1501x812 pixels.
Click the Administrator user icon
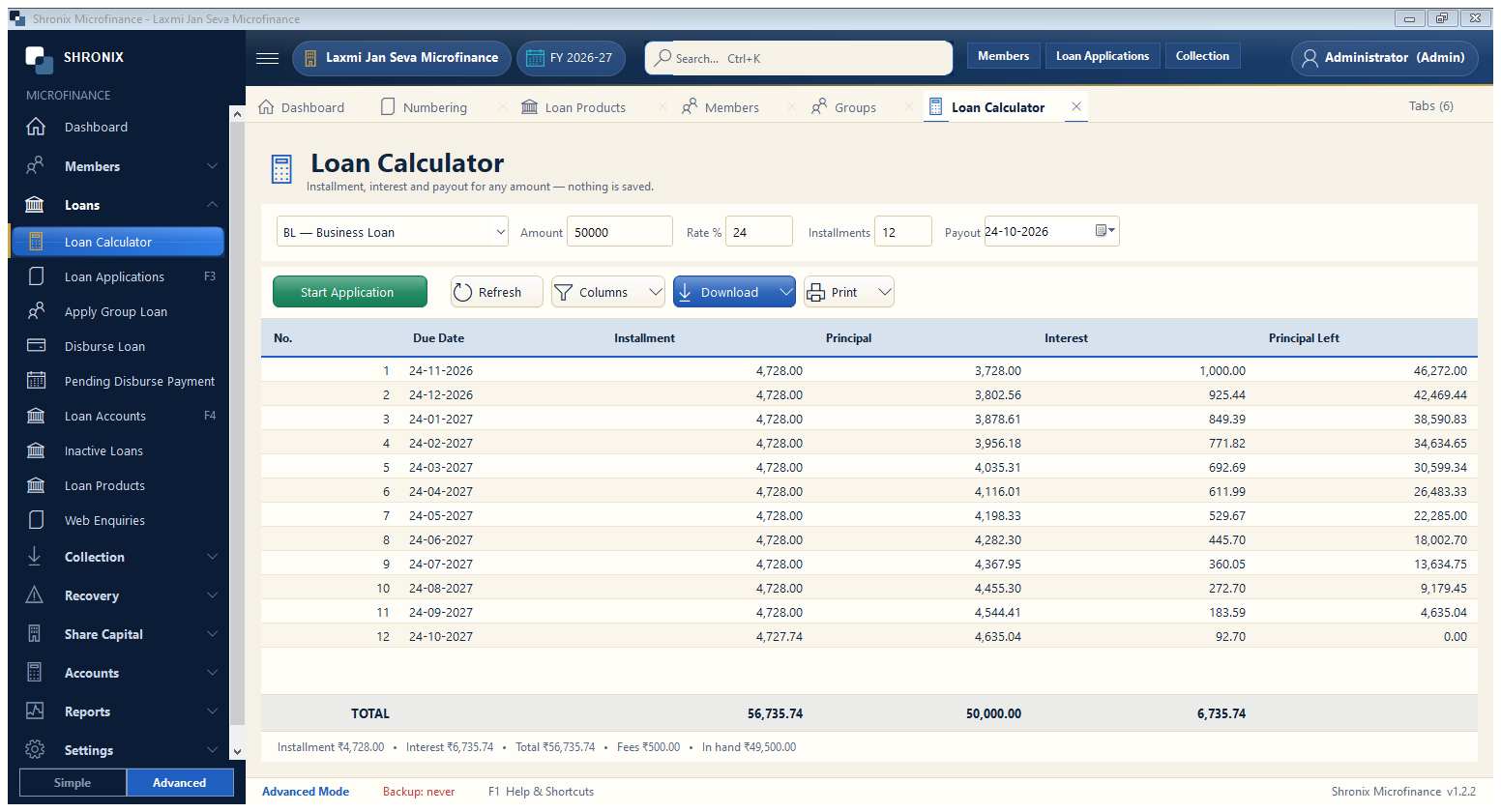(x=1310, y=58)
